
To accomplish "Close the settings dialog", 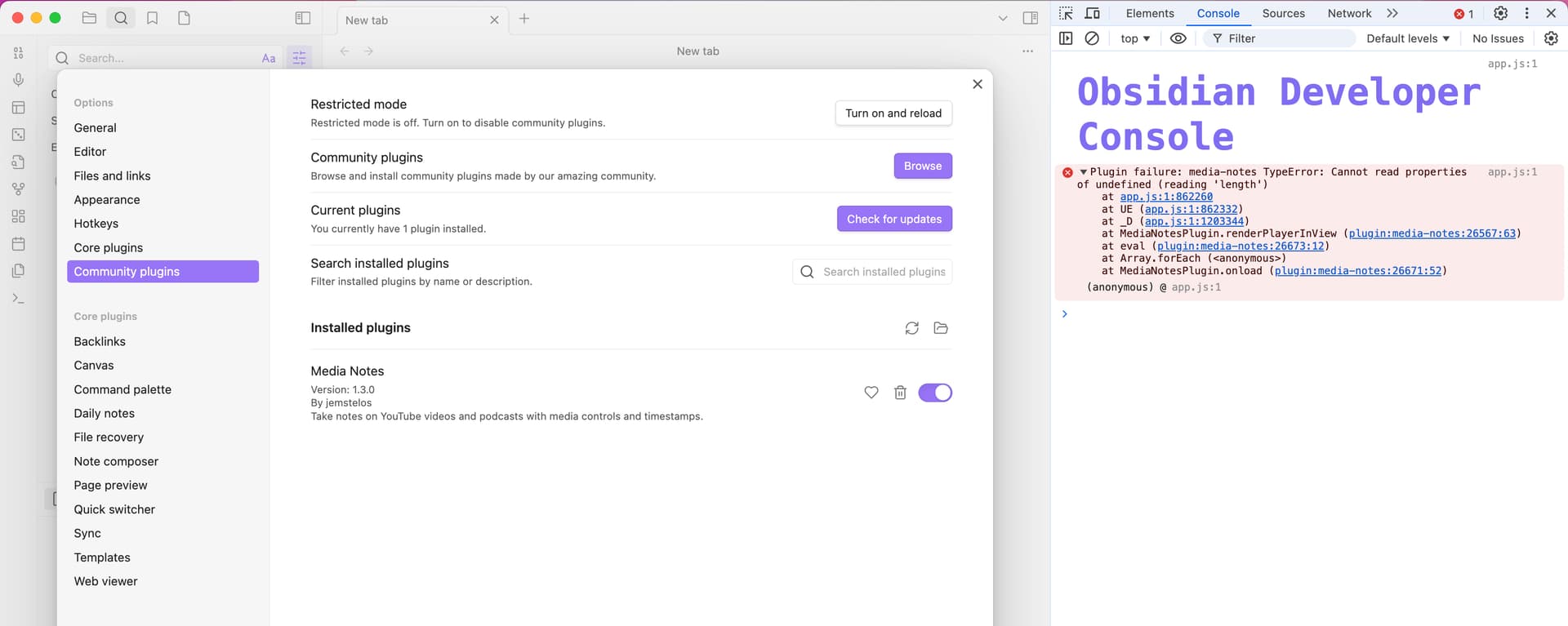I will tap(978, 84).
